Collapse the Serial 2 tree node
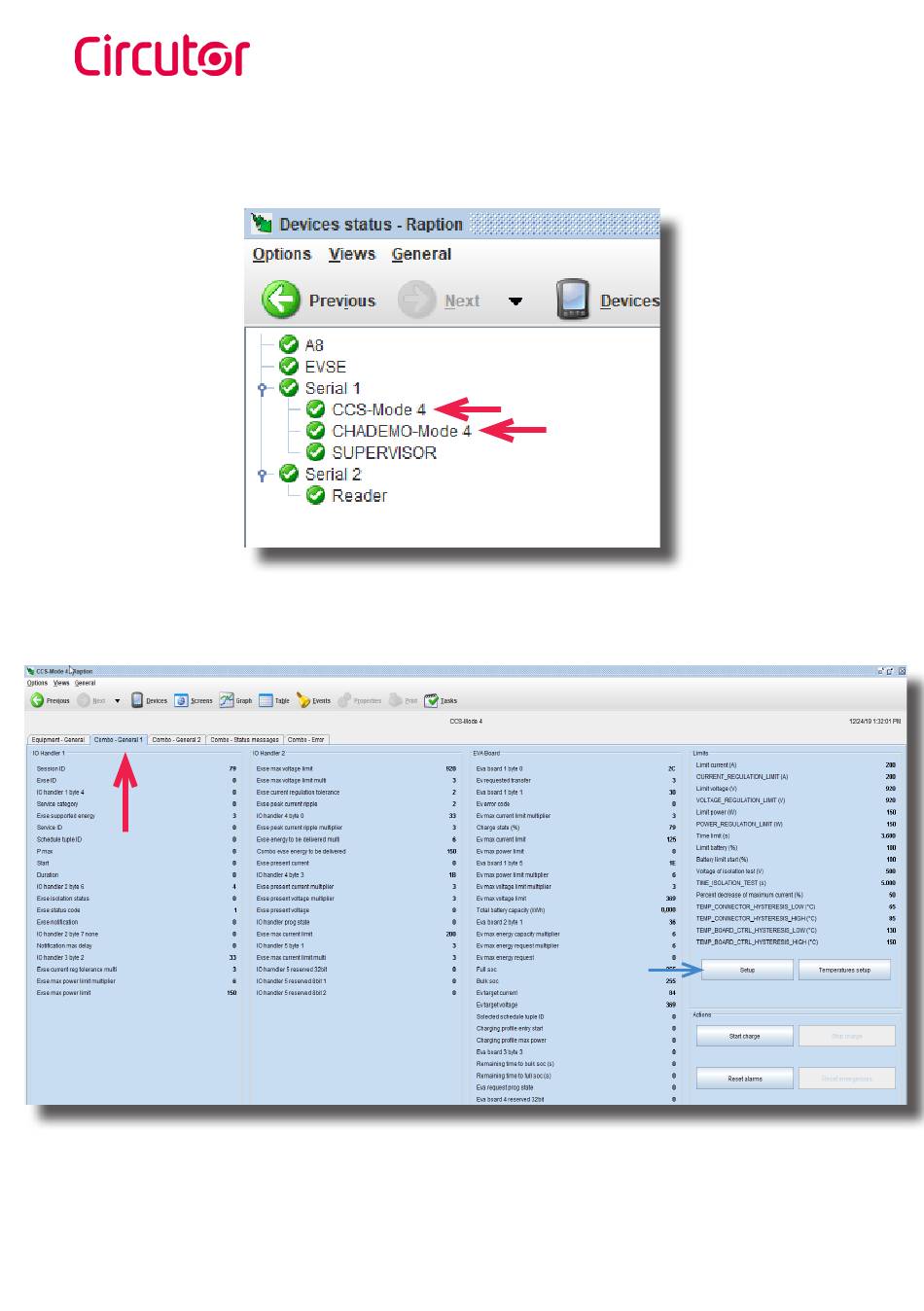The height and width of the screenshot is (1311, 924). [262, 475]
